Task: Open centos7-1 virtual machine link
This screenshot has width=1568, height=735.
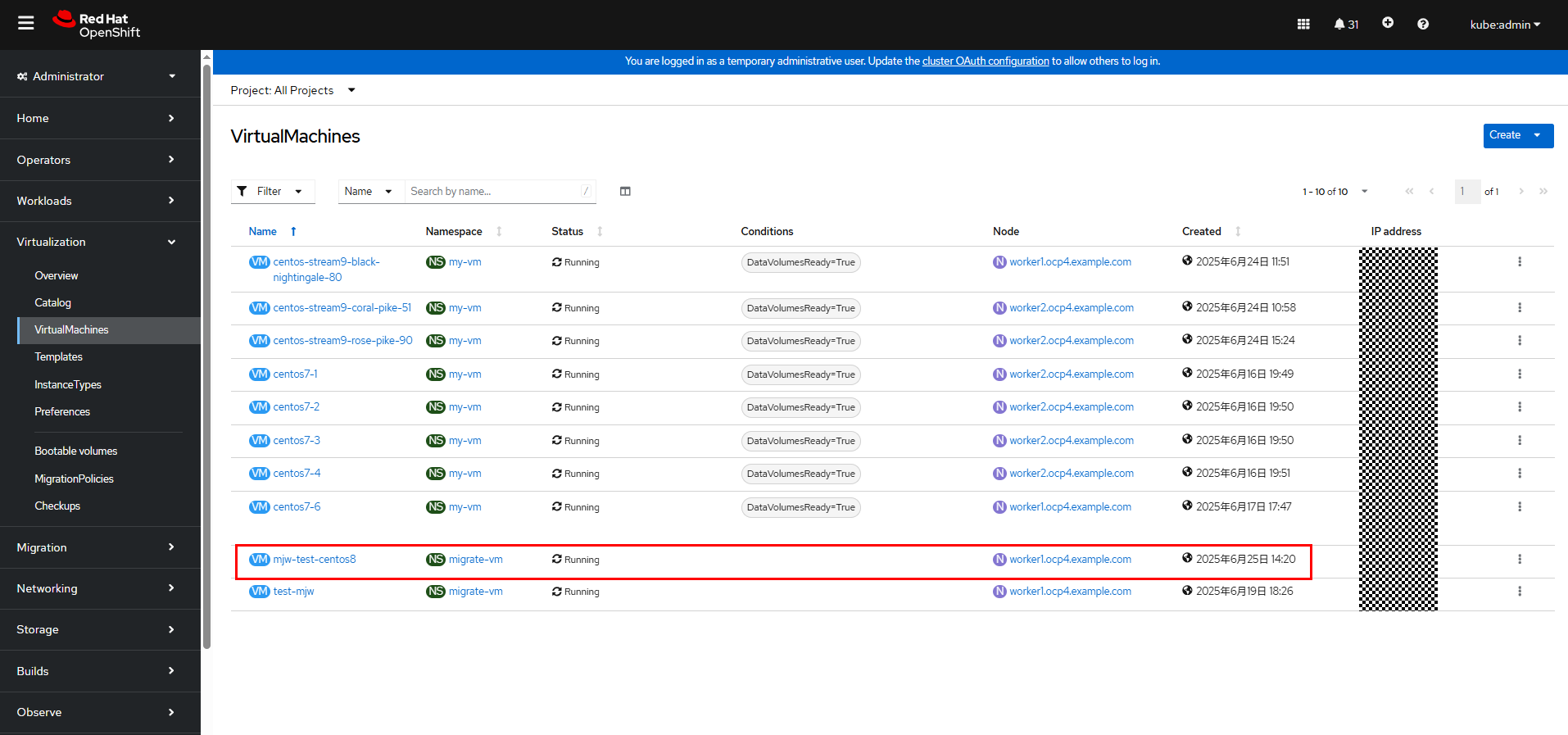Action: point(295,374)
